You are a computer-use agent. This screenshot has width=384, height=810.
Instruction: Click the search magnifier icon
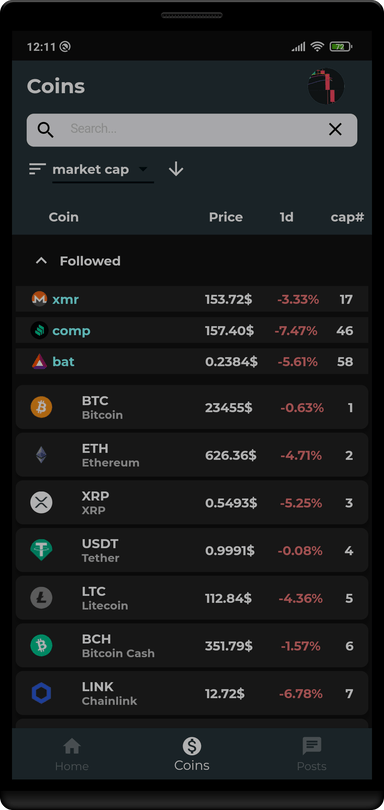pyautogui.click(x=45, y=130)
